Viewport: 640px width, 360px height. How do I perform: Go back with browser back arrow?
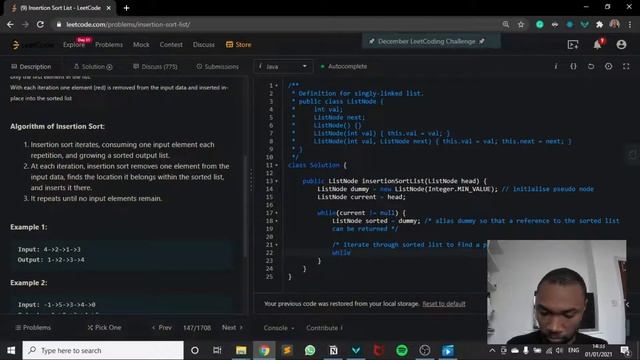(x=10, y=24)
